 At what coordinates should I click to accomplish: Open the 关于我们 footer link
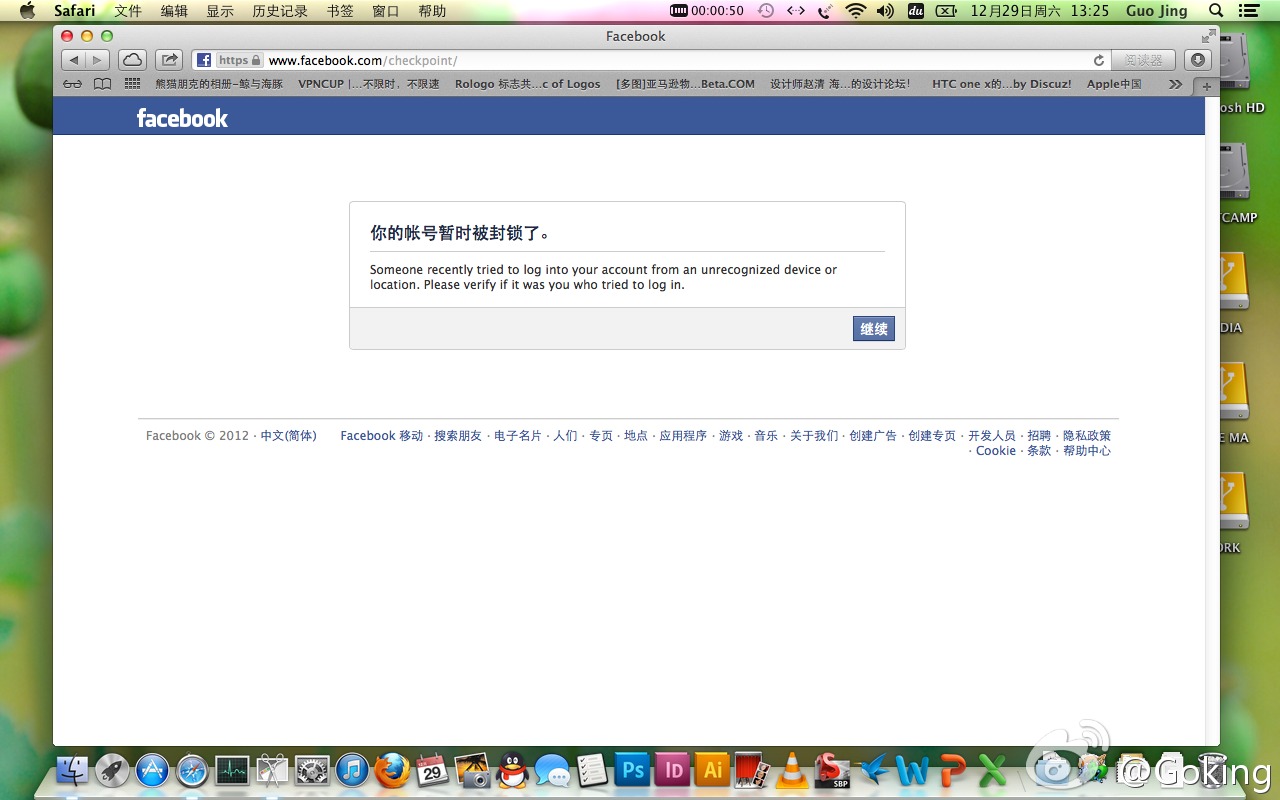(x=814, y=436)
